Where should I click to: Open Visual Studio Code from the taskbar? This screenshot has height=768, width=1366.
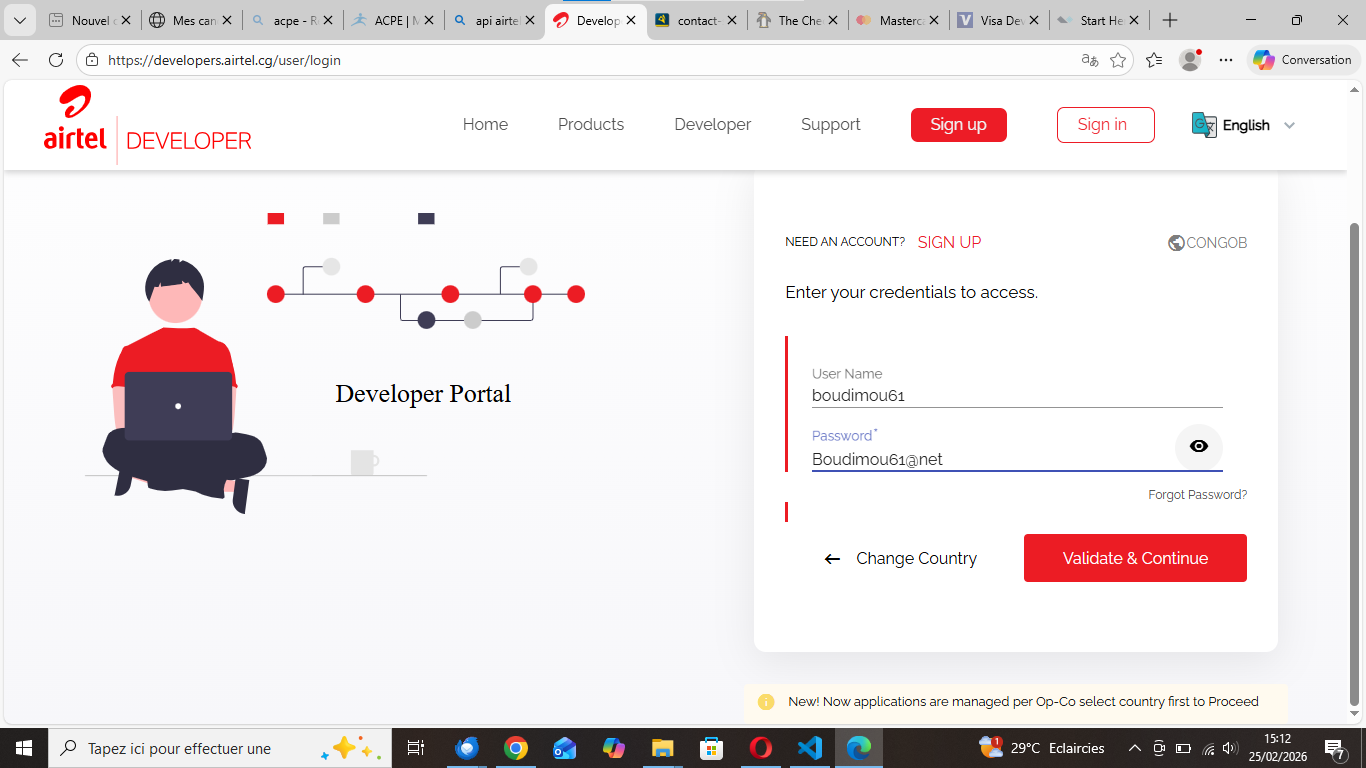point(810,748)
